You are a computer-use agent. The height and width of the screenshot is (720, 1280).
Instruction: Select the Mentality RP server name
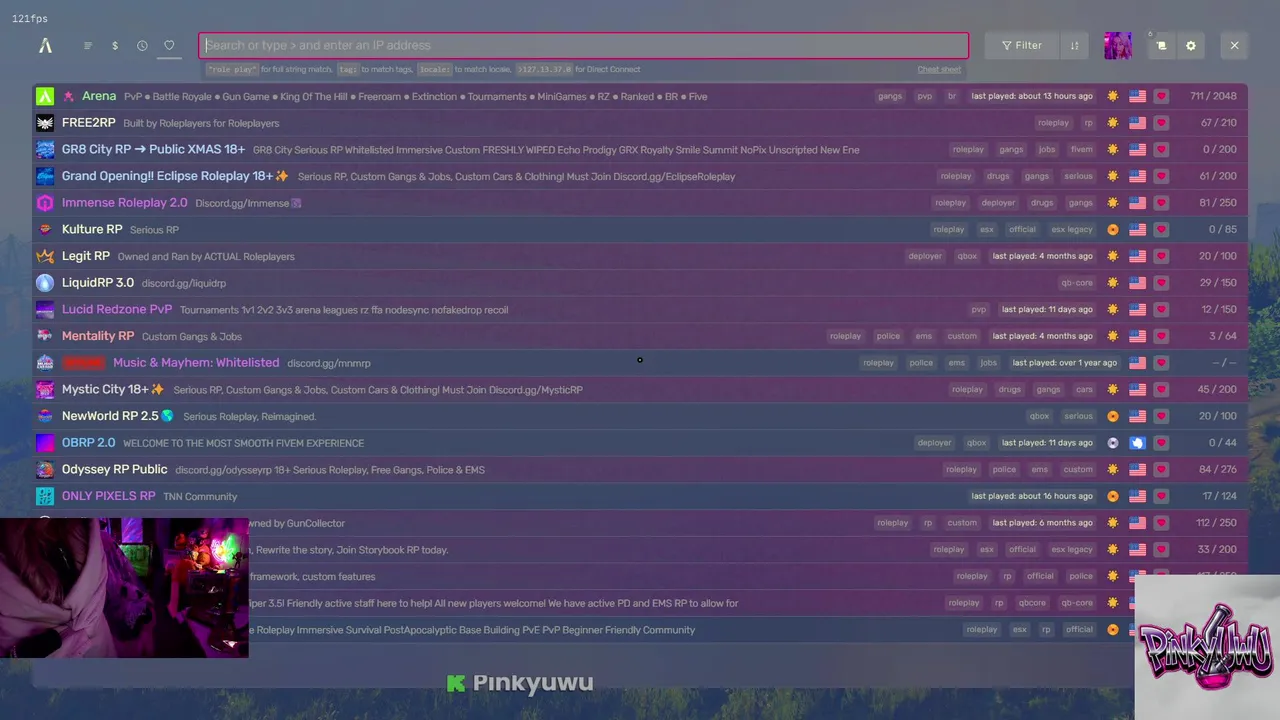(x=98, y=336)
